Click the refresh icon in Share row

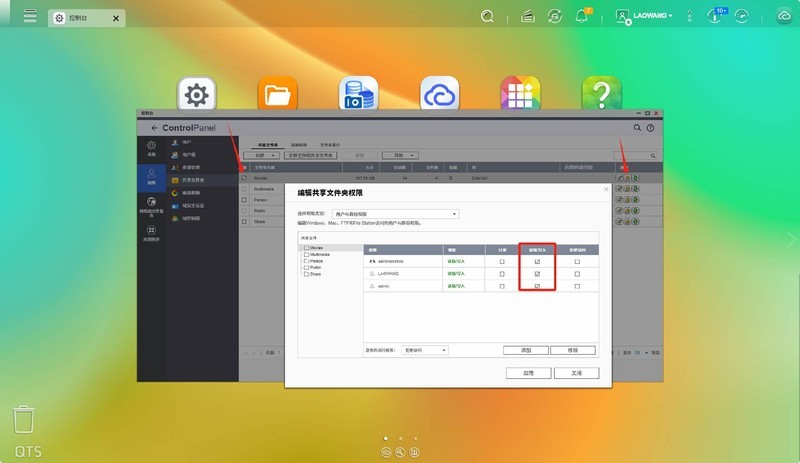pyautogui.click(x=636, y=222)
